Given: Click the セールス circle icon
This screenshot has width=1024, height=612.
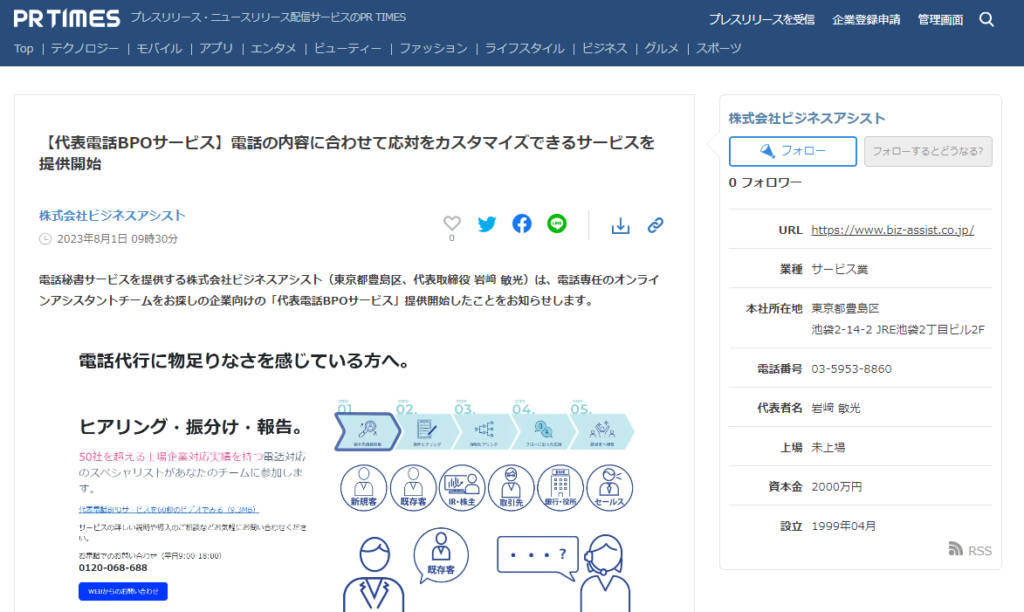Looking at the screenshot, I should click(609, 487).
